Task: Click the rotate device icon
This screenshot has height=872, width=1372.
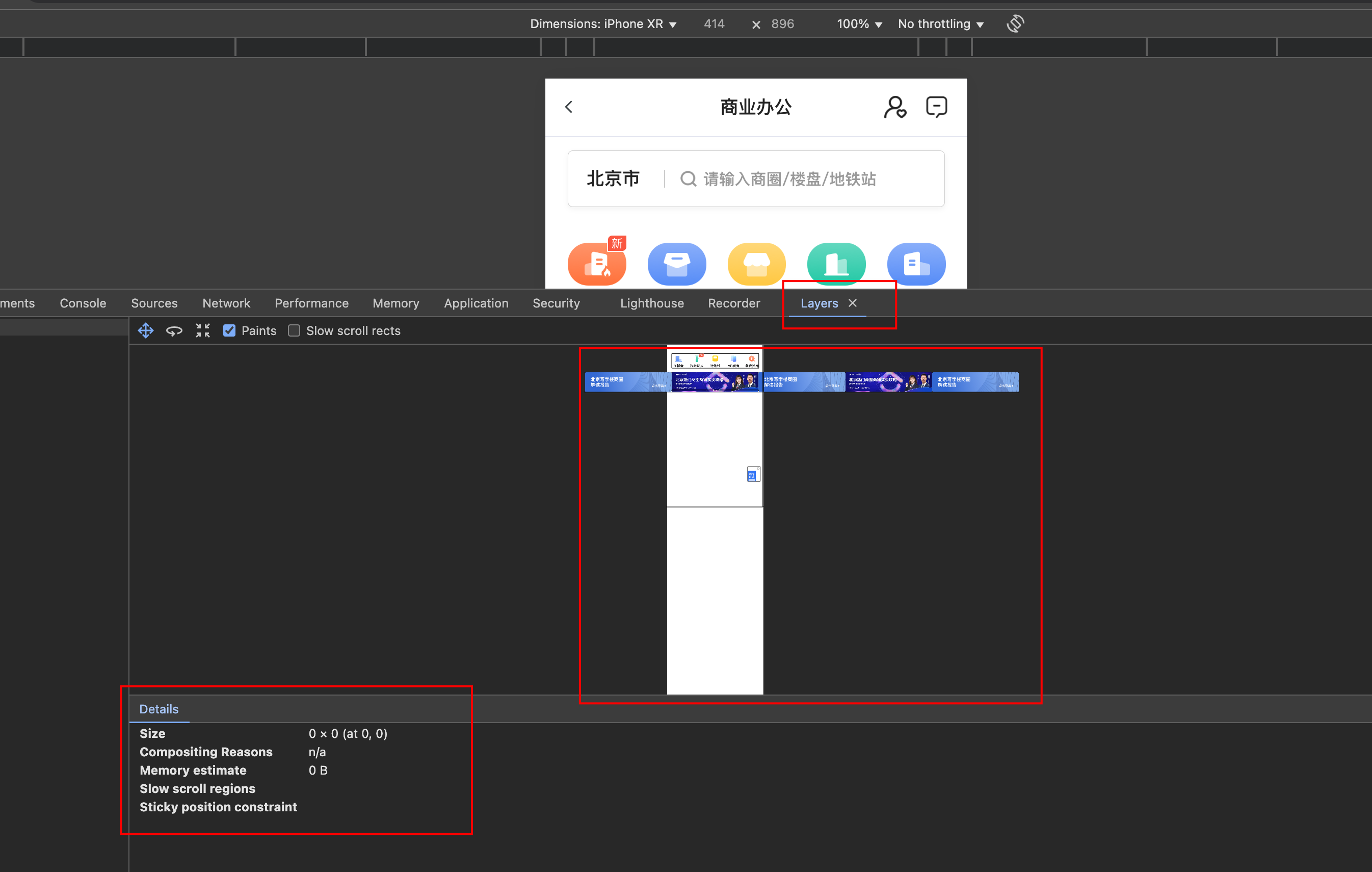Action: click(1015, 24)
